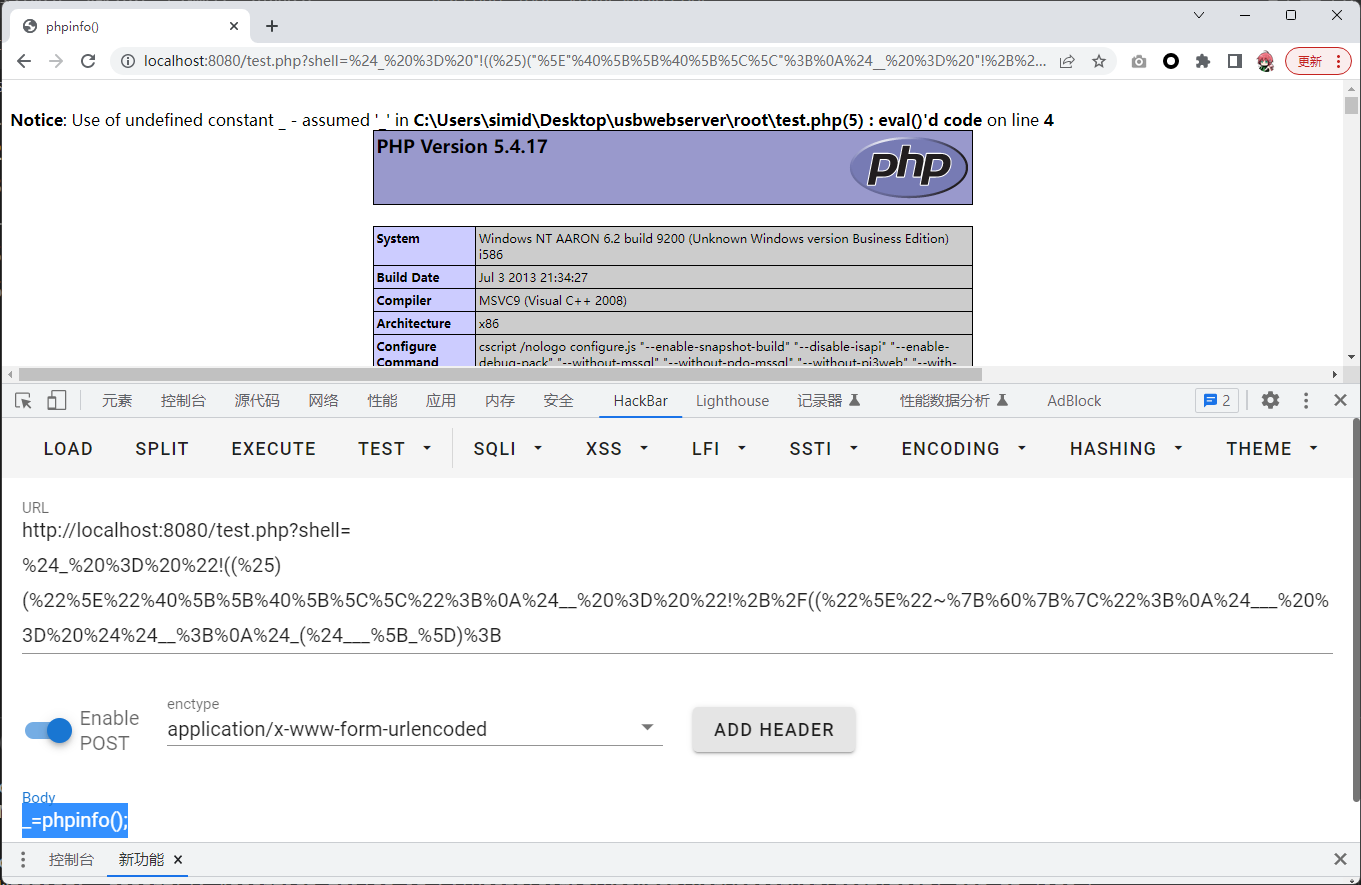Disable the Enable POST toggle switch

coord(48,730)
